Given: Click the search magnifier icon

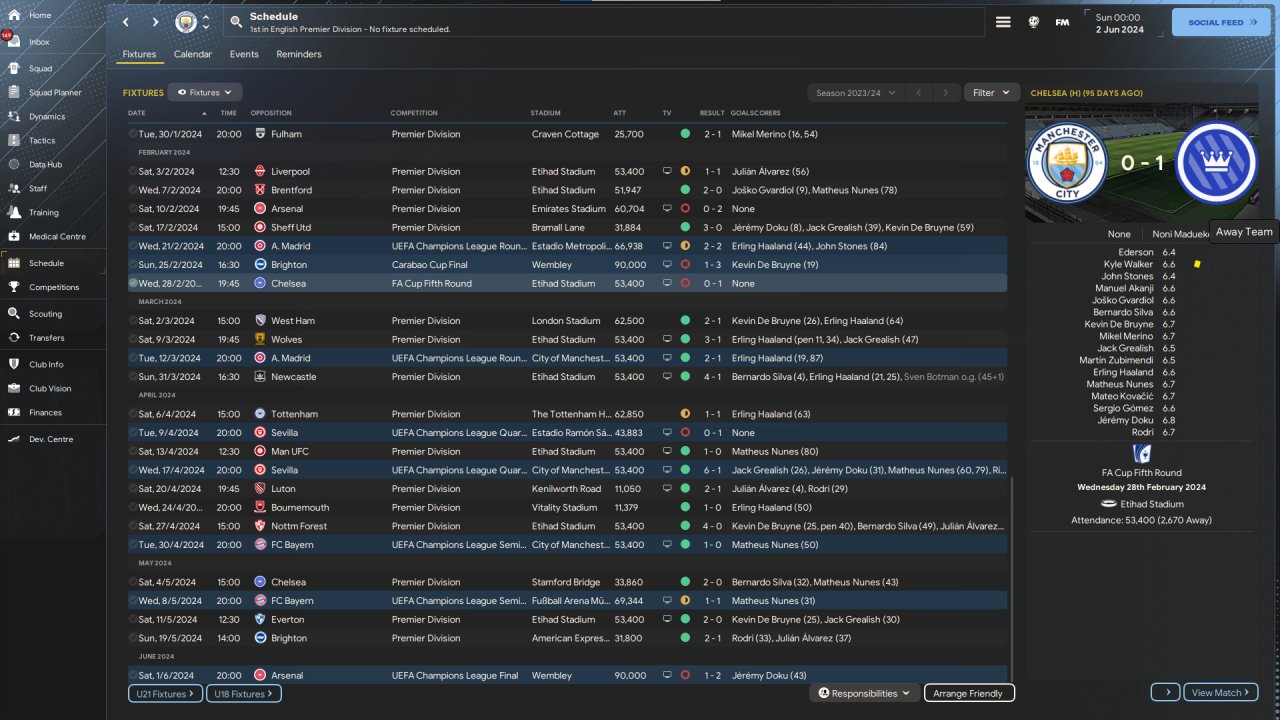Looking at the screenshot, I should 235,22.
